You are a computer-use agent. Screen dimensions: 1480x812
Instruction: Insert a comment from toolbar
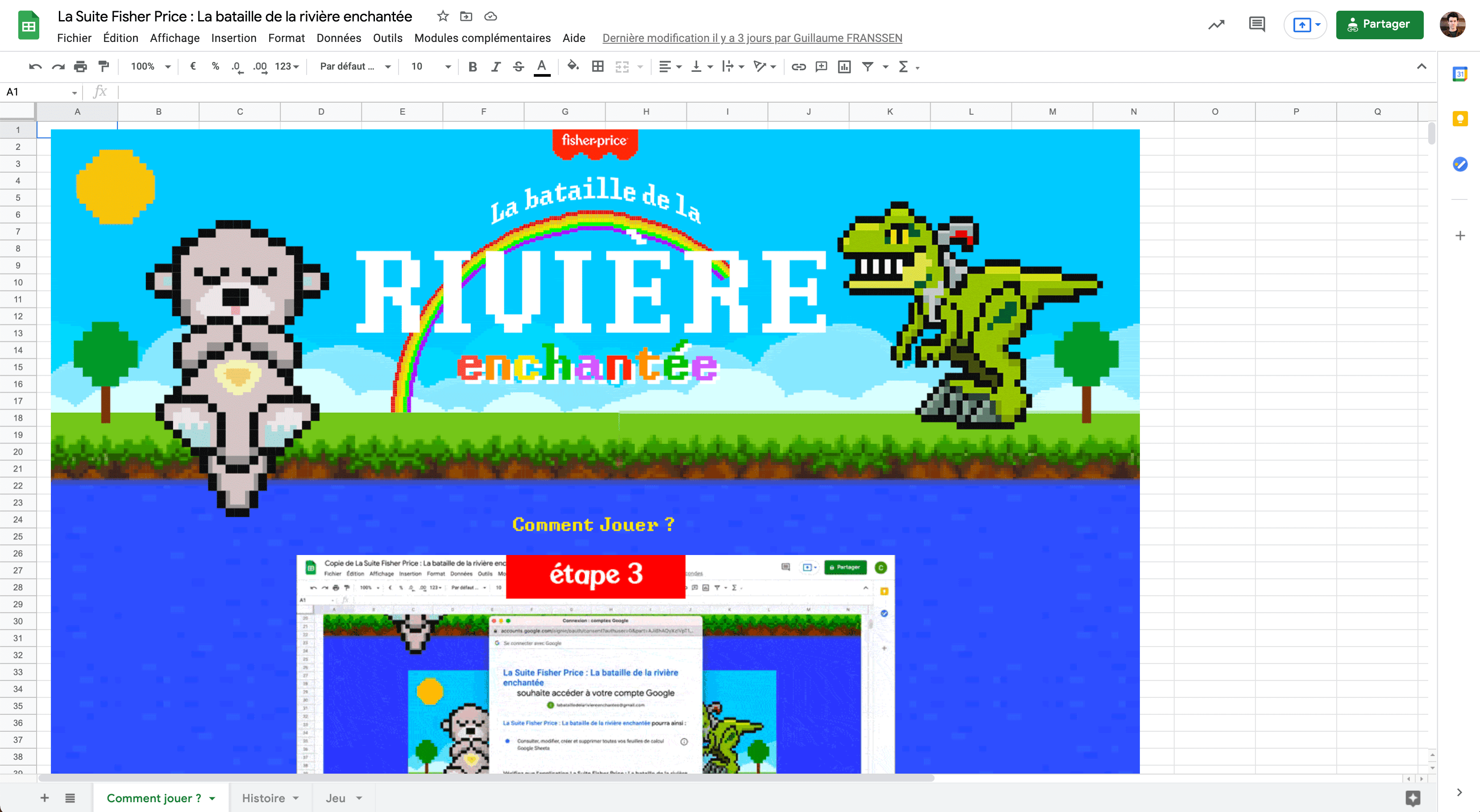(822, 66)
